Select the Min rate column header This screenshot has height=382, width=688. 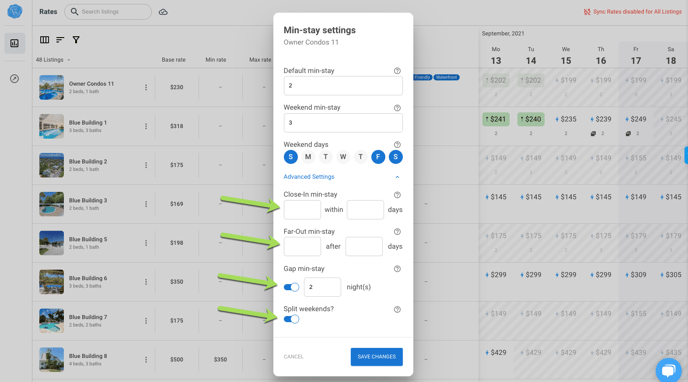pos(216,60)
